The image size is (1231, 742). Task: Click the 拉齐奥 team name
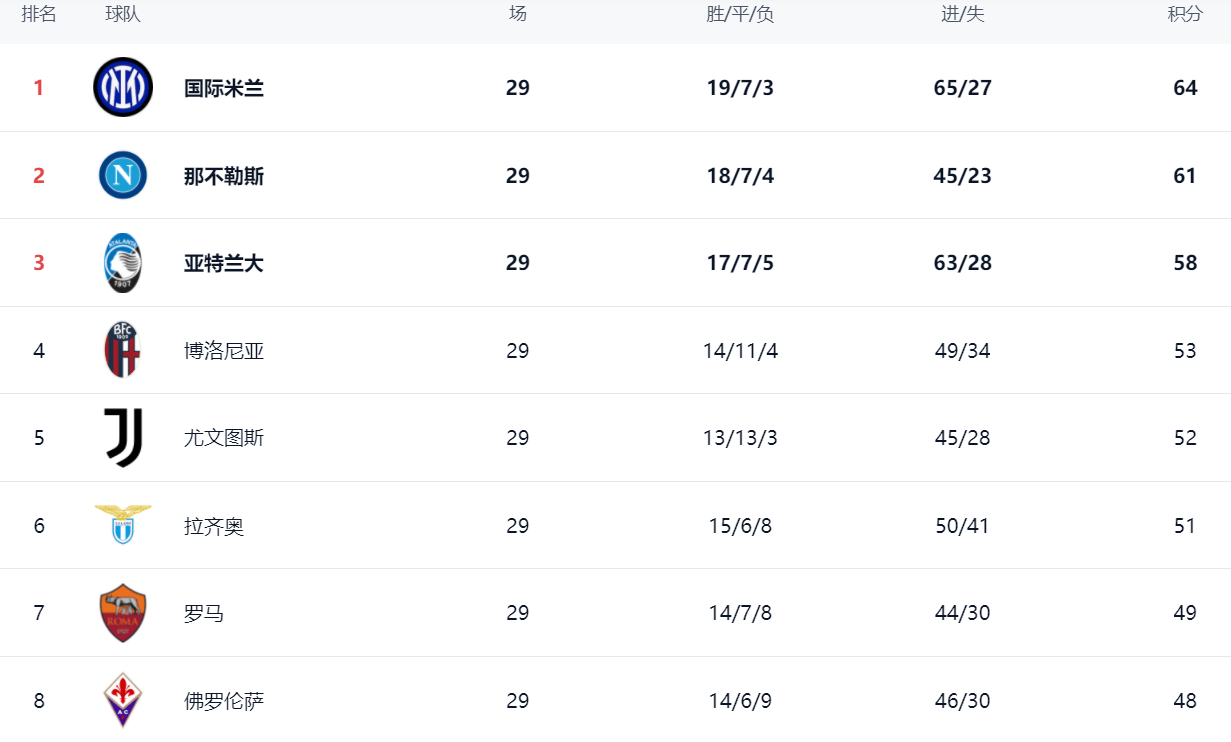214,526
